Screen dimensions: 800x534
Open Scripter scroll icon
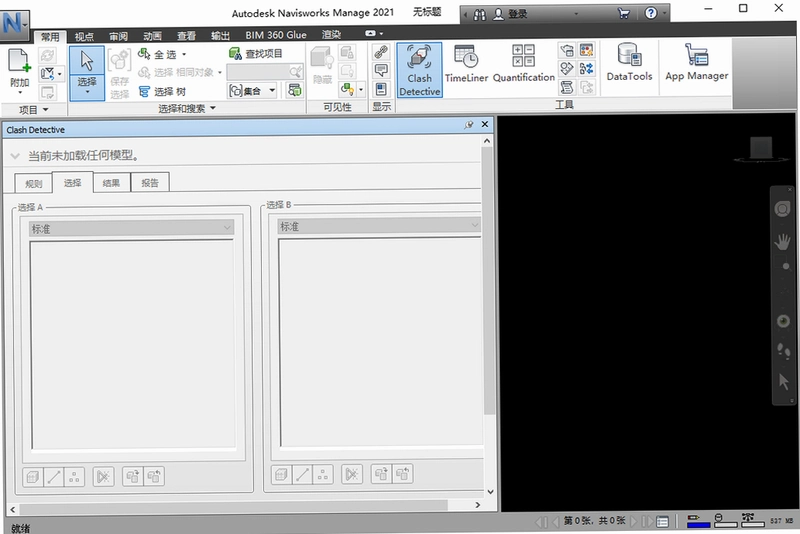point(567,87)
